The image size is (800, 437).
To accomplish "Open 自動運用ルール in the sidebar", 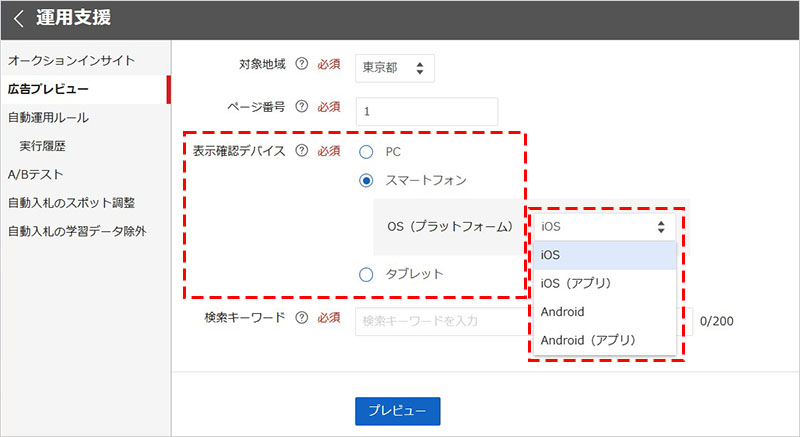I will pos(48,117).
